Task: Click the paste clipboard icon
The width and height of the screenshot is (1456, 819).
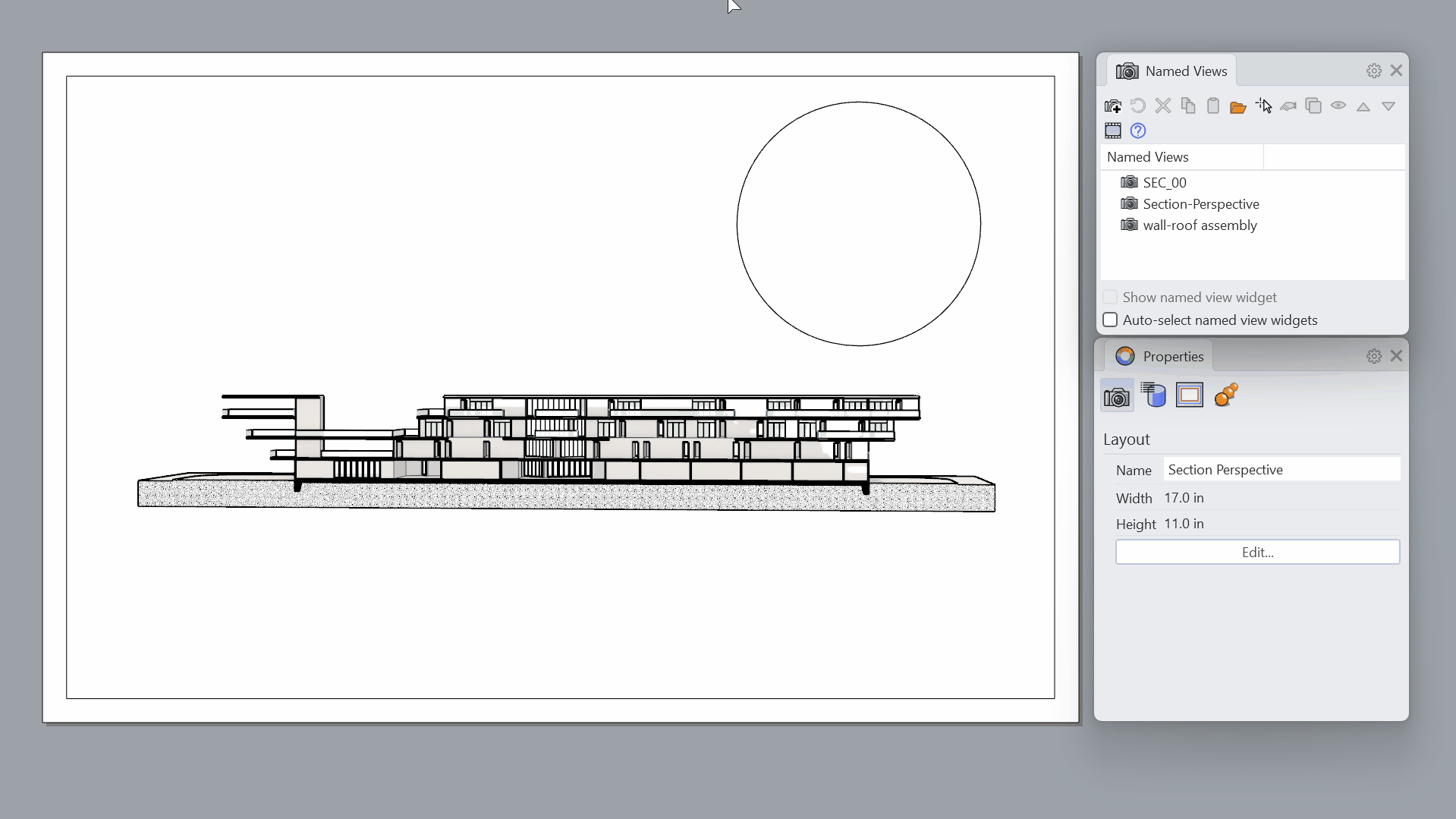Action: (x=1213, y=106)
